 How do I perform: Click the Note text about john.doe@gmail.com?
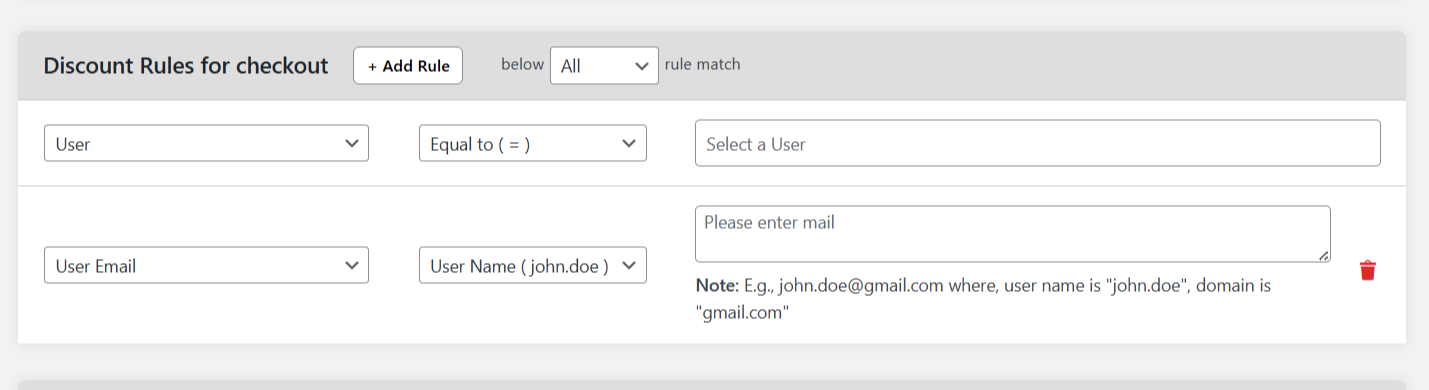[x=983, y=299]
